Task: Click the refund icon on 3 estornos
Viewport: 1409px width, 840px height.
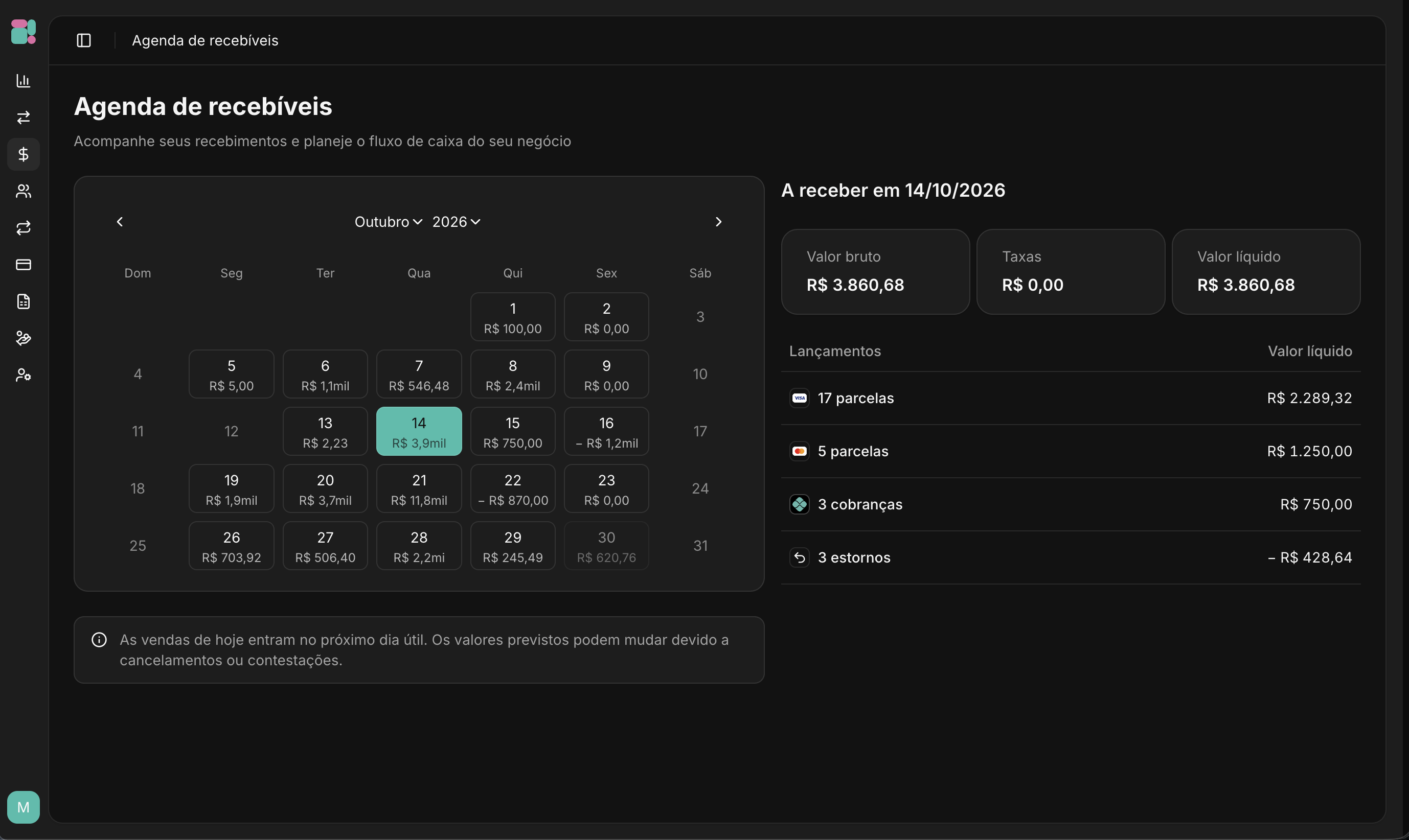Action: pyautogui.click(x=799, y=557)
